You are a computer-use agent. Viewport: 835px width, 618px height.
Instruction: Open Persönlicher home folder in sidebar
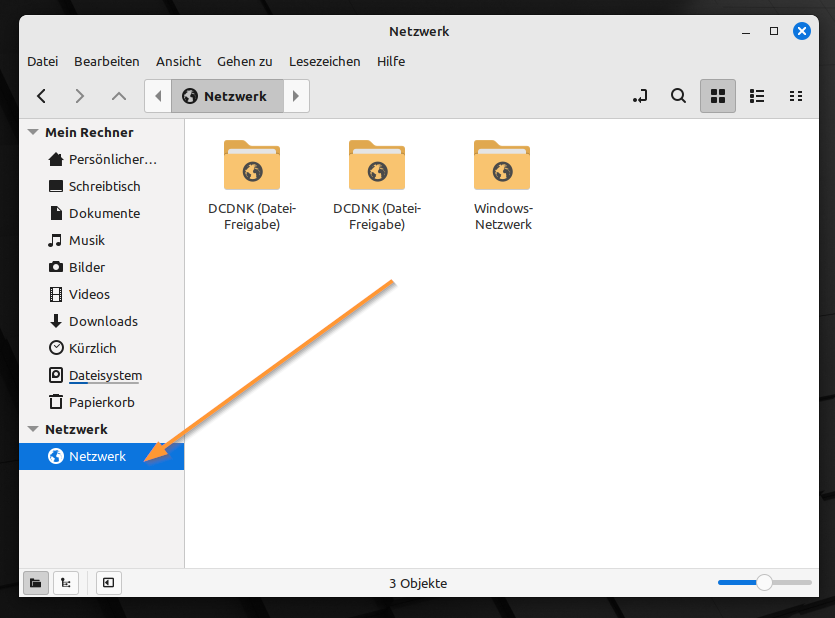coord(102,159)
